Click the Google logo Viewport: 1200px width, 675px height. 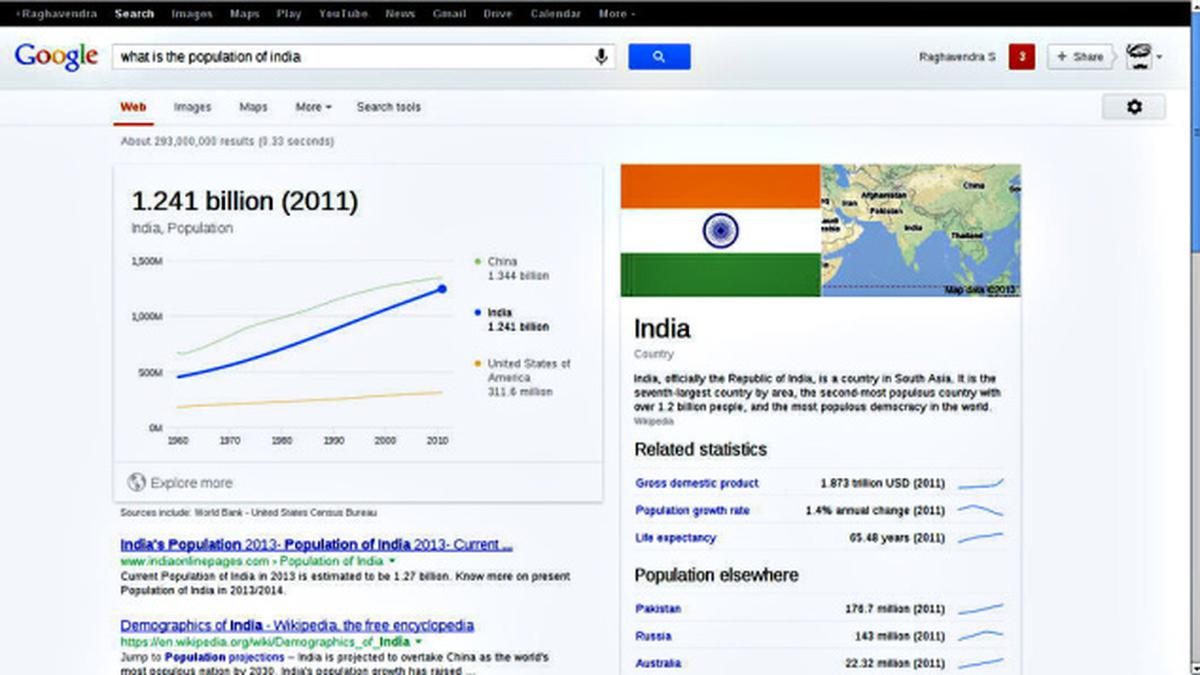click(56, 57)
